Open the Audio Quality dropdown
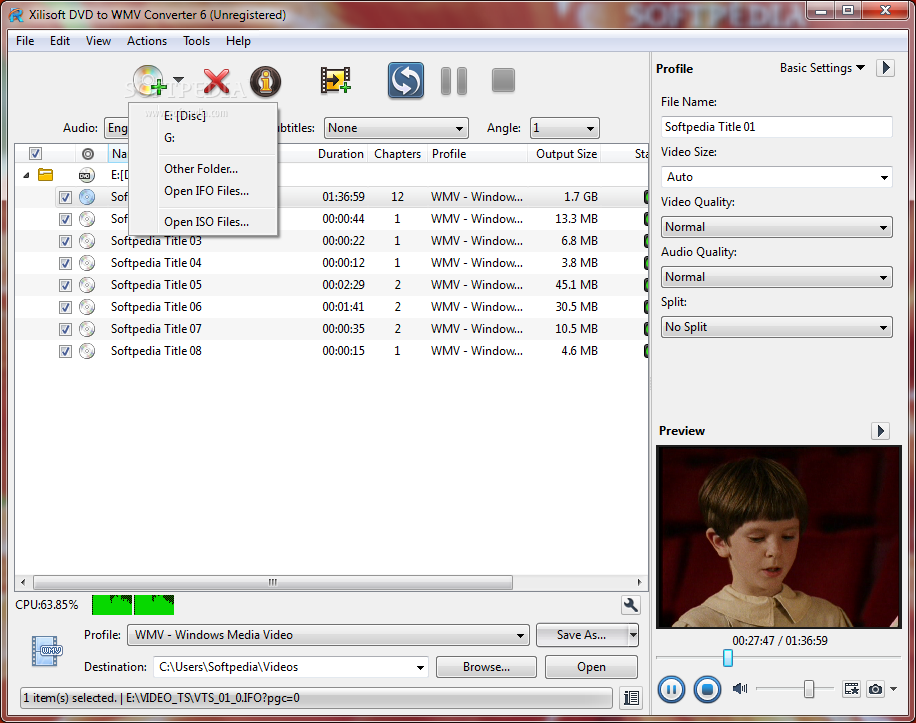 coord(776,277)
